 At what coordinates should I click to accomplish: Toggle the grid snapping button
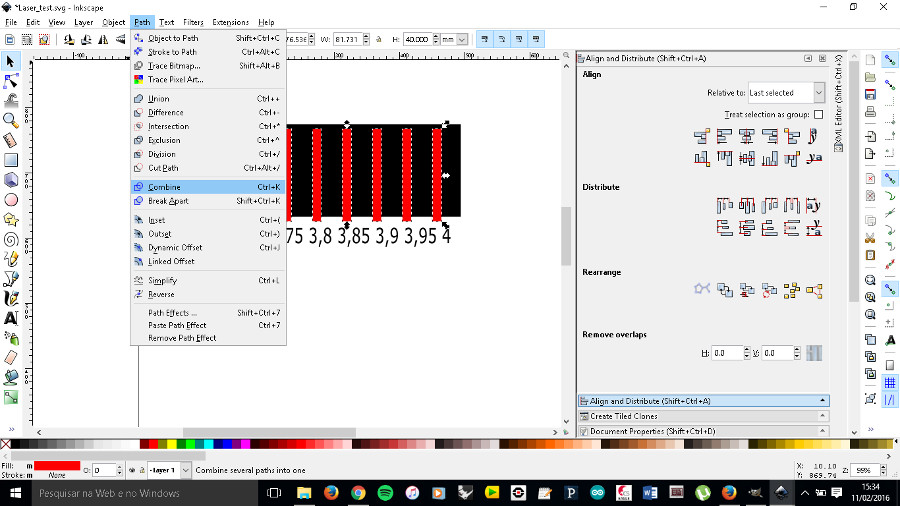890,383
